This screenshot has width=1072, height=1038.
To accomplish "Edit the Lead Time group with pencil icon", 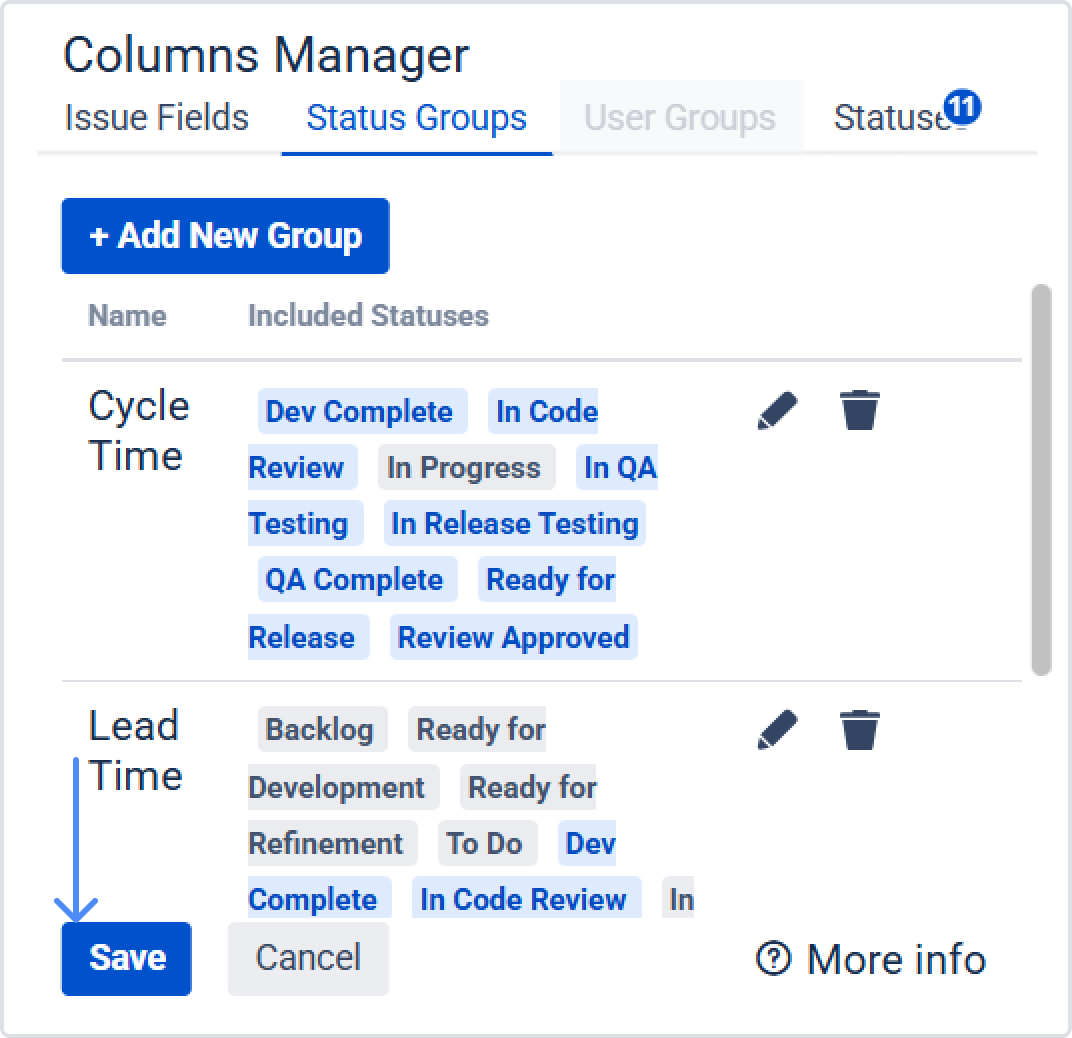I will point(778,730).
